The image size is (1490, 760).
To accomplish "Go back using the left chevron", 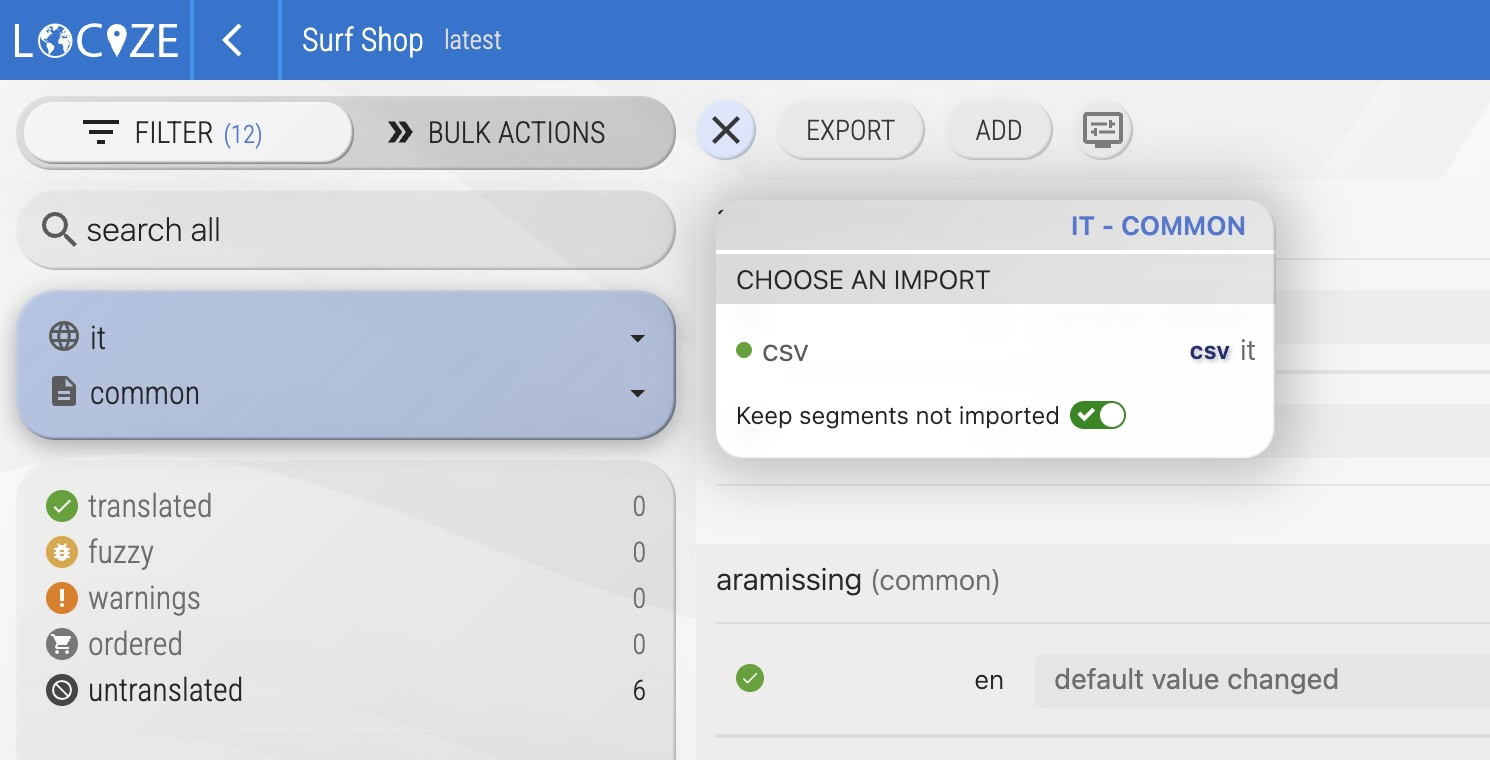I will pyautogui.click(x=233, y=40).
